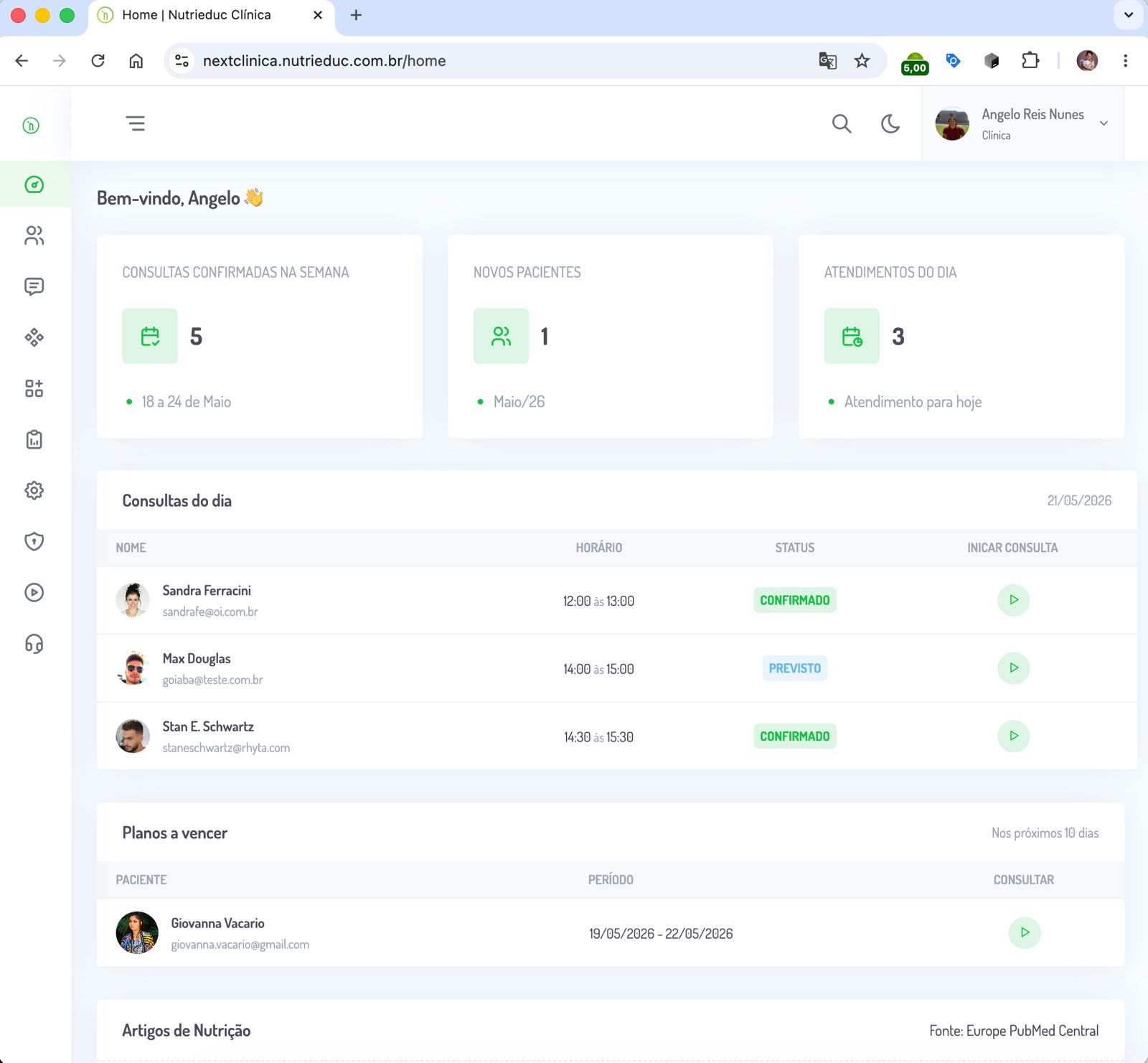
Task: Click the HORÁRIO column header
Action: pyautogui.click(x=598, y=548)
